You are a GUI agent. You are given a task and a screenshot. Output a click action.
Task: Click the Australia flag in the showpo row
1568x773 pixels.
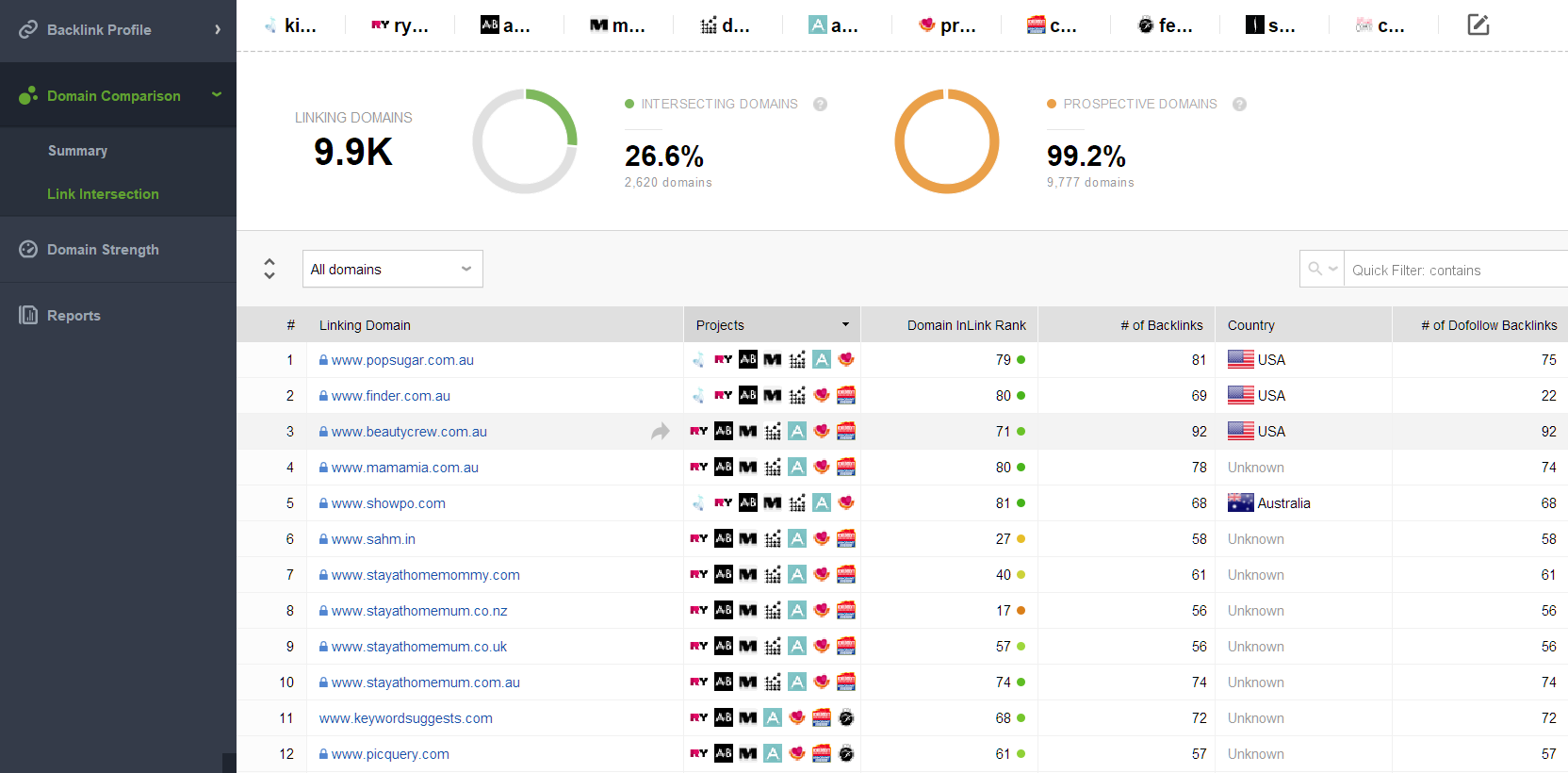(1240, 503)
